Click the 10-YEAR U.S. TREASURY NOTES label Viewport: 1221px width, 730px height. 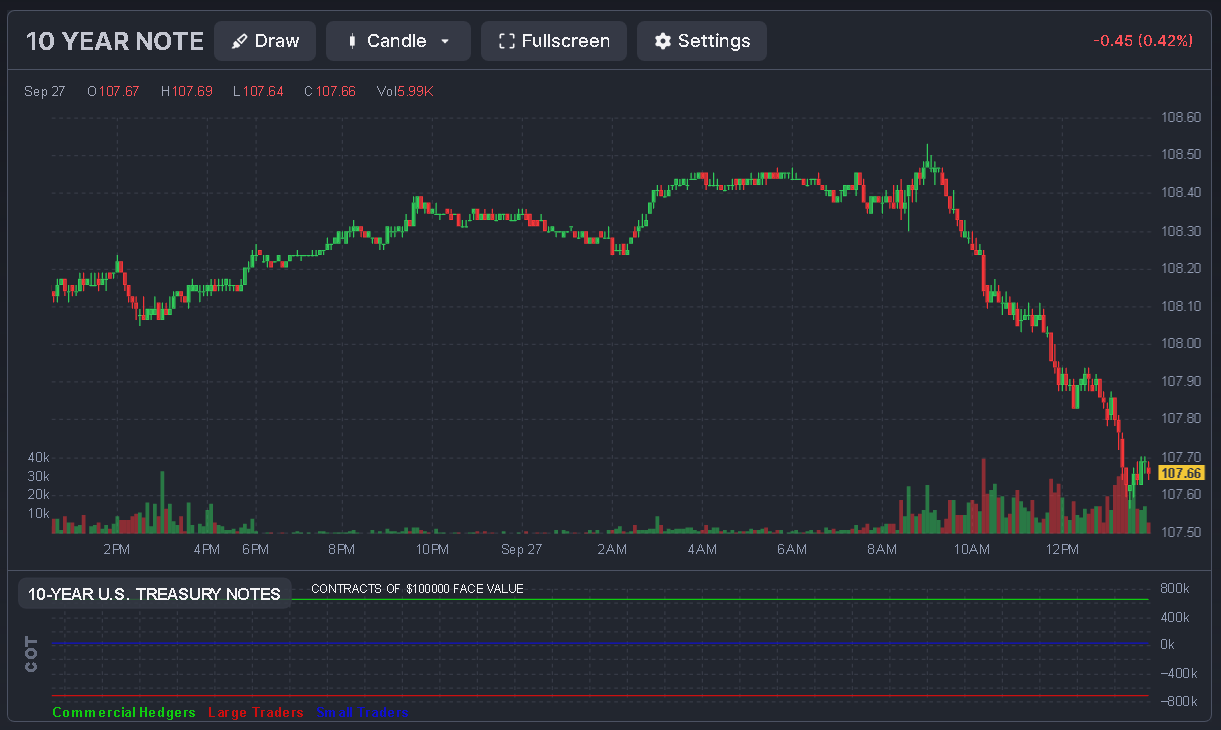pos(154,594)
